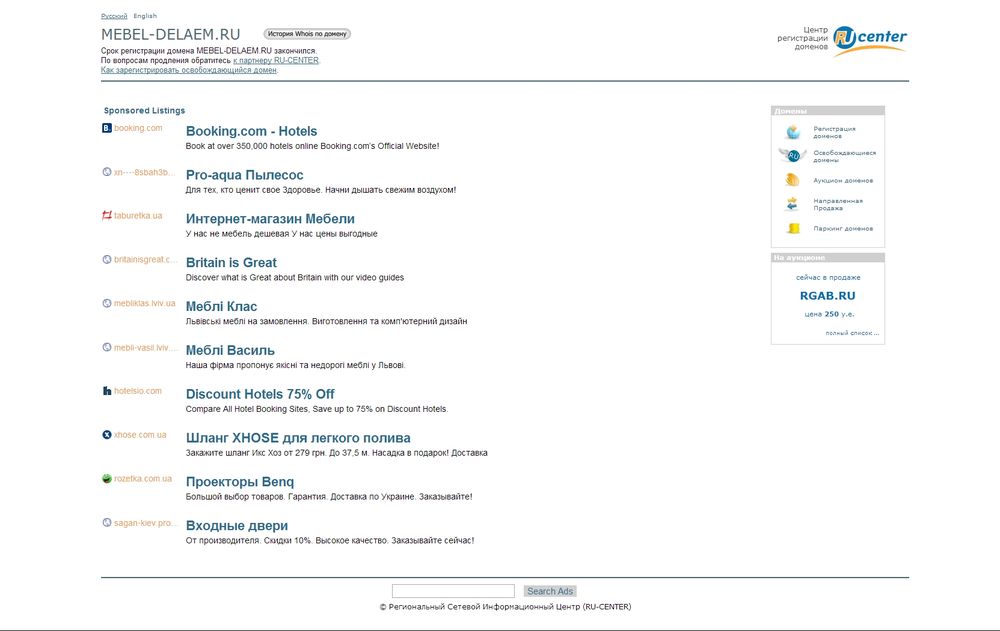Switch language to English
The image size is (1000, 631).
[145, 16]
